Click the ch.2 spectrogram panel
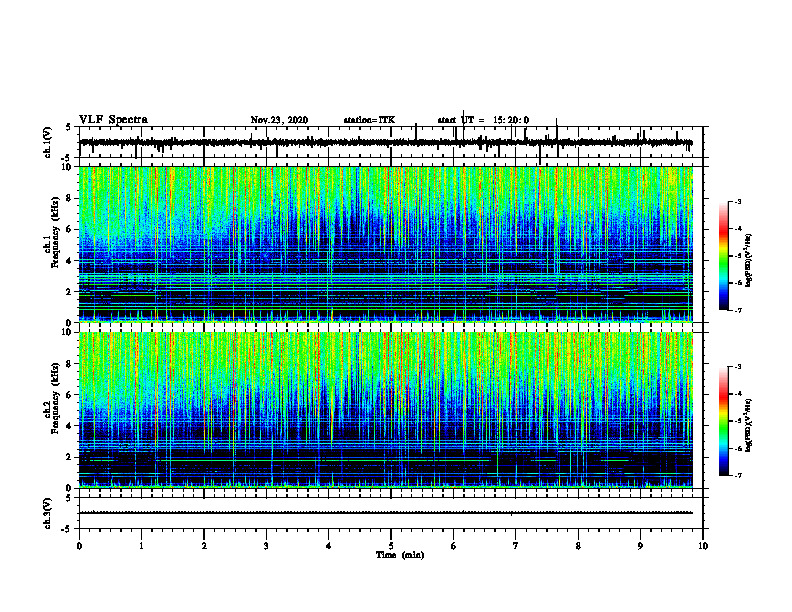 pyautogui.click(x=386, y=410)
